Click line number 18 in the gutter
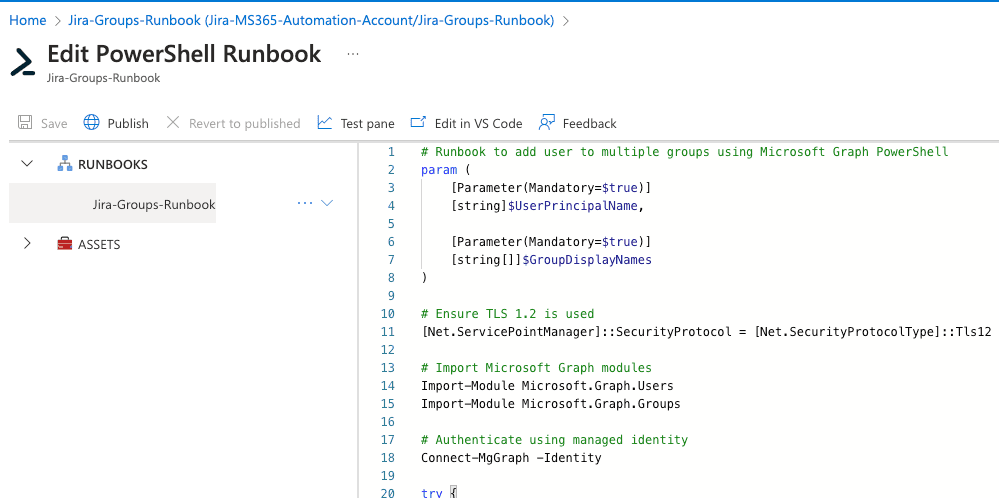This screenshot has height=498, width=999. (387, 457)
